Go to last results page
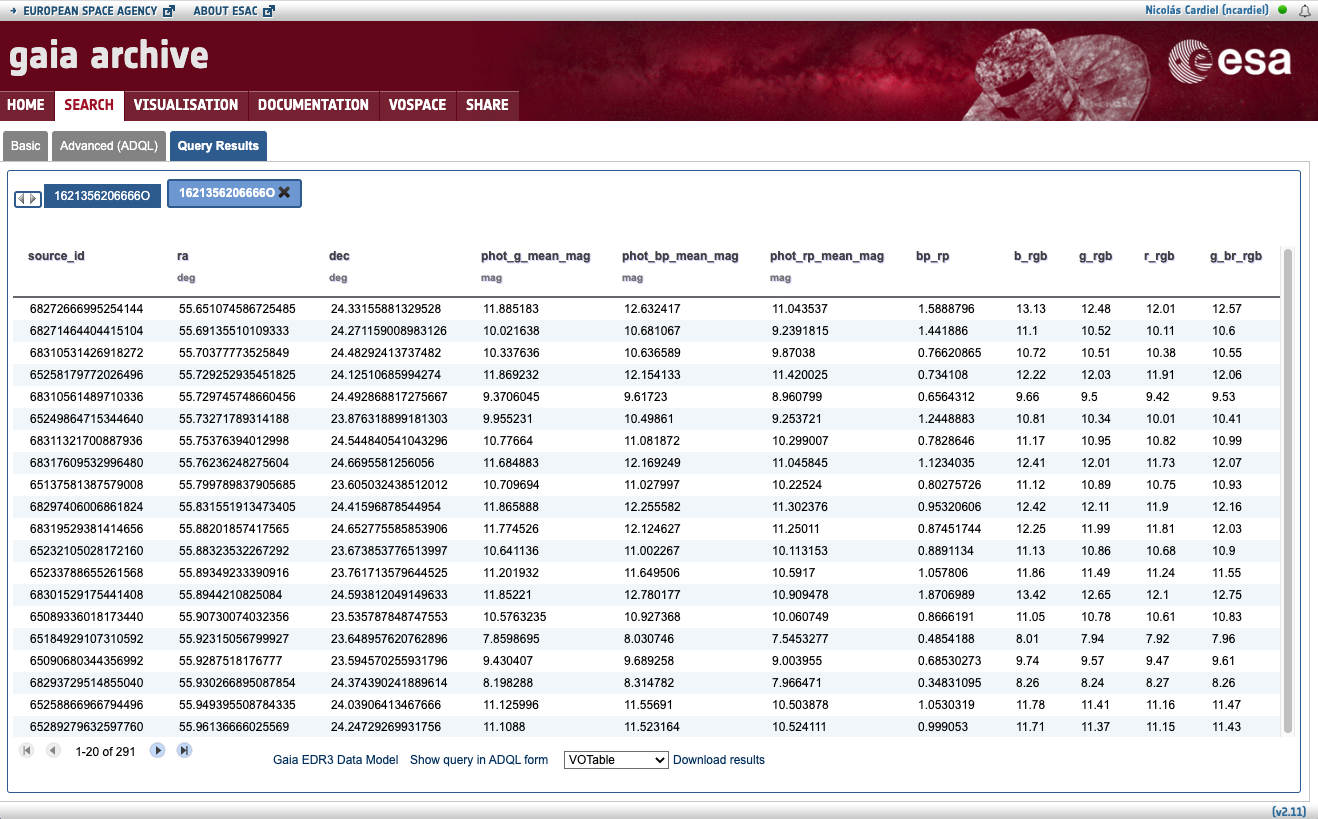Image resolution: width=1318 pixels, height=819 pixels. pyautogui.click(x=184, y=750)
